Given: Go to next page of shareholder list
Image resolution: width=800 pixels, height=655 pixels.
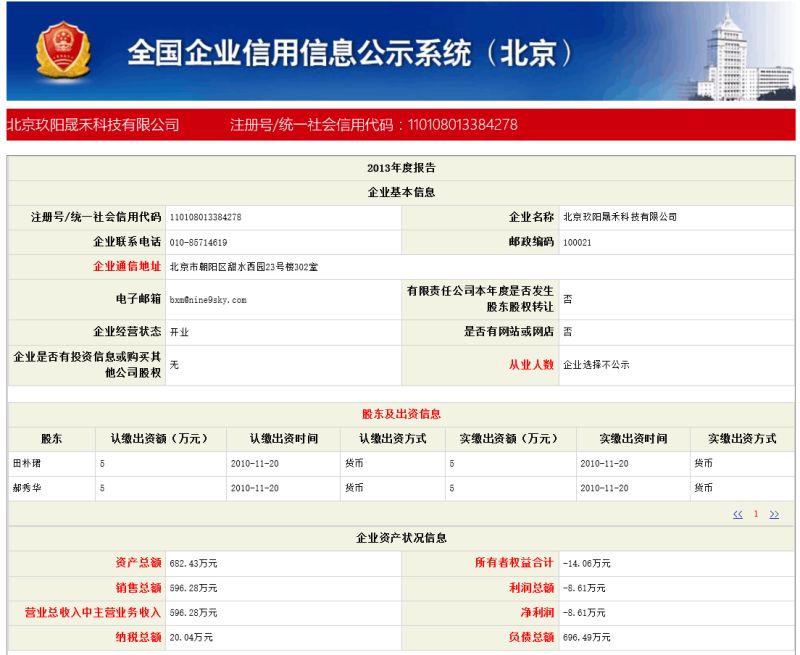Looking at the screenshot, I should 774,514.
